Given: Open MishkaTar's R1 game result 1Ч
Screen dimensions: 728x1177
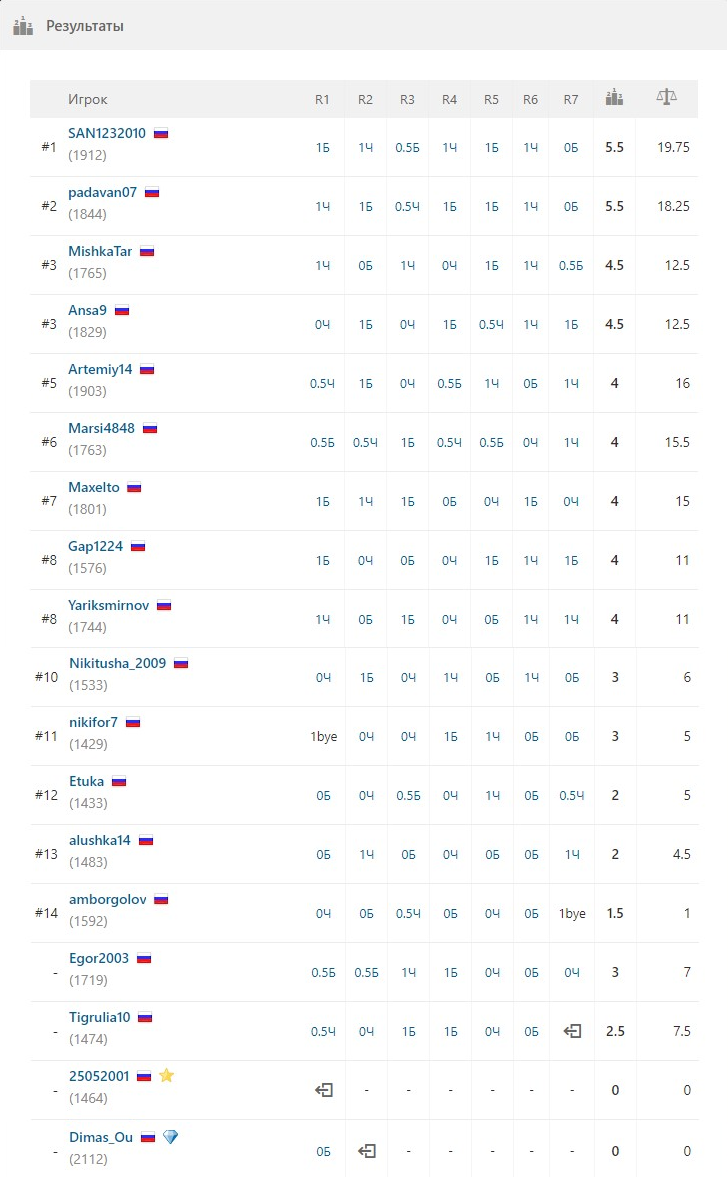Looking at the screenshot, I should (x=323, y=265).
